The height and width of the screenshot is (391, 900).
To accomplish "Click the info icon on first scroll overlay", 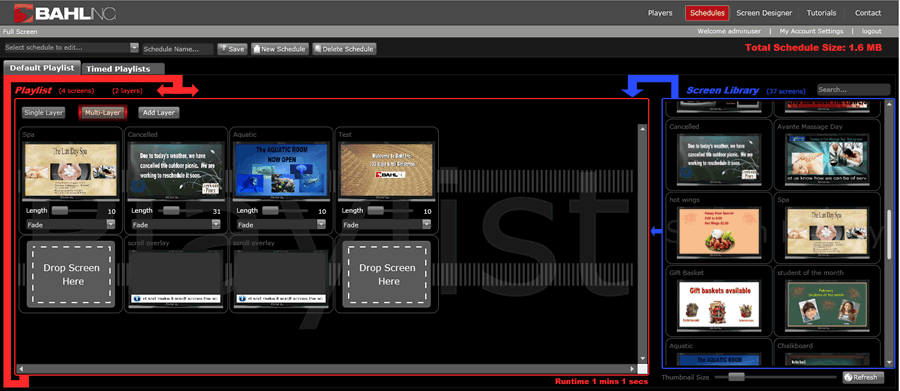I will point(136,299).
